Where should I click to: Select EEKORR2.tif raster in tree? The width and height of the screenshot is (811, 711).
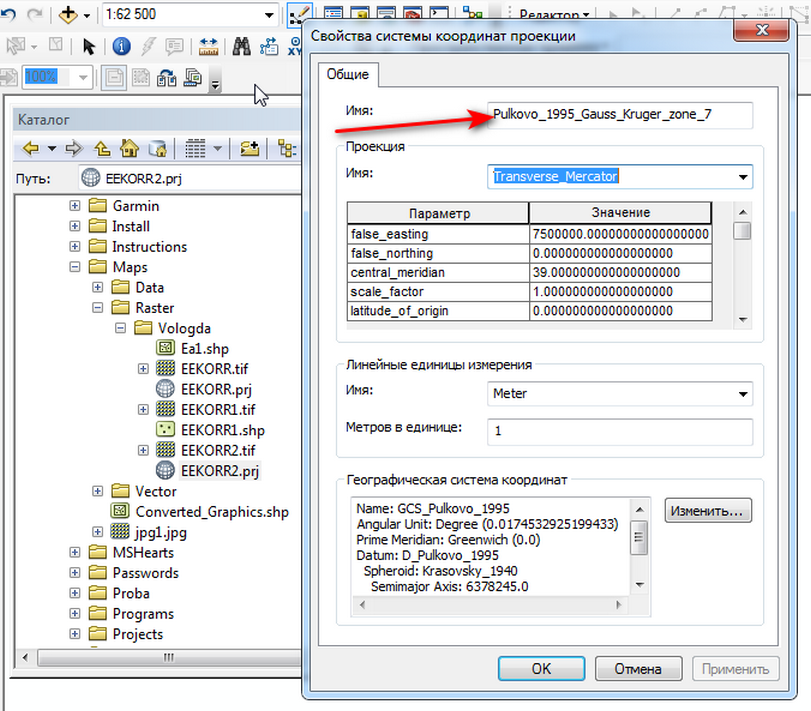[218, 450]
